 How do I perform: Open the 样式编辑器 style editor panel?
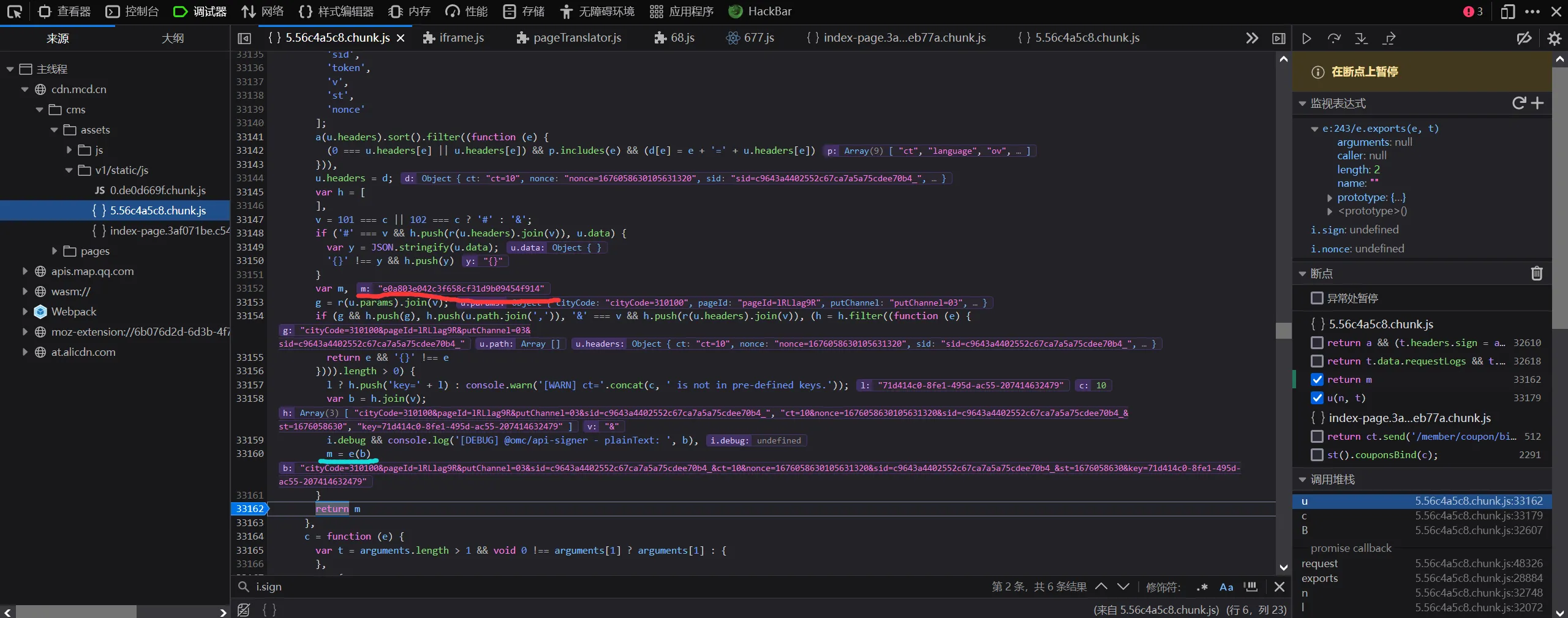(x=336, y=12)
